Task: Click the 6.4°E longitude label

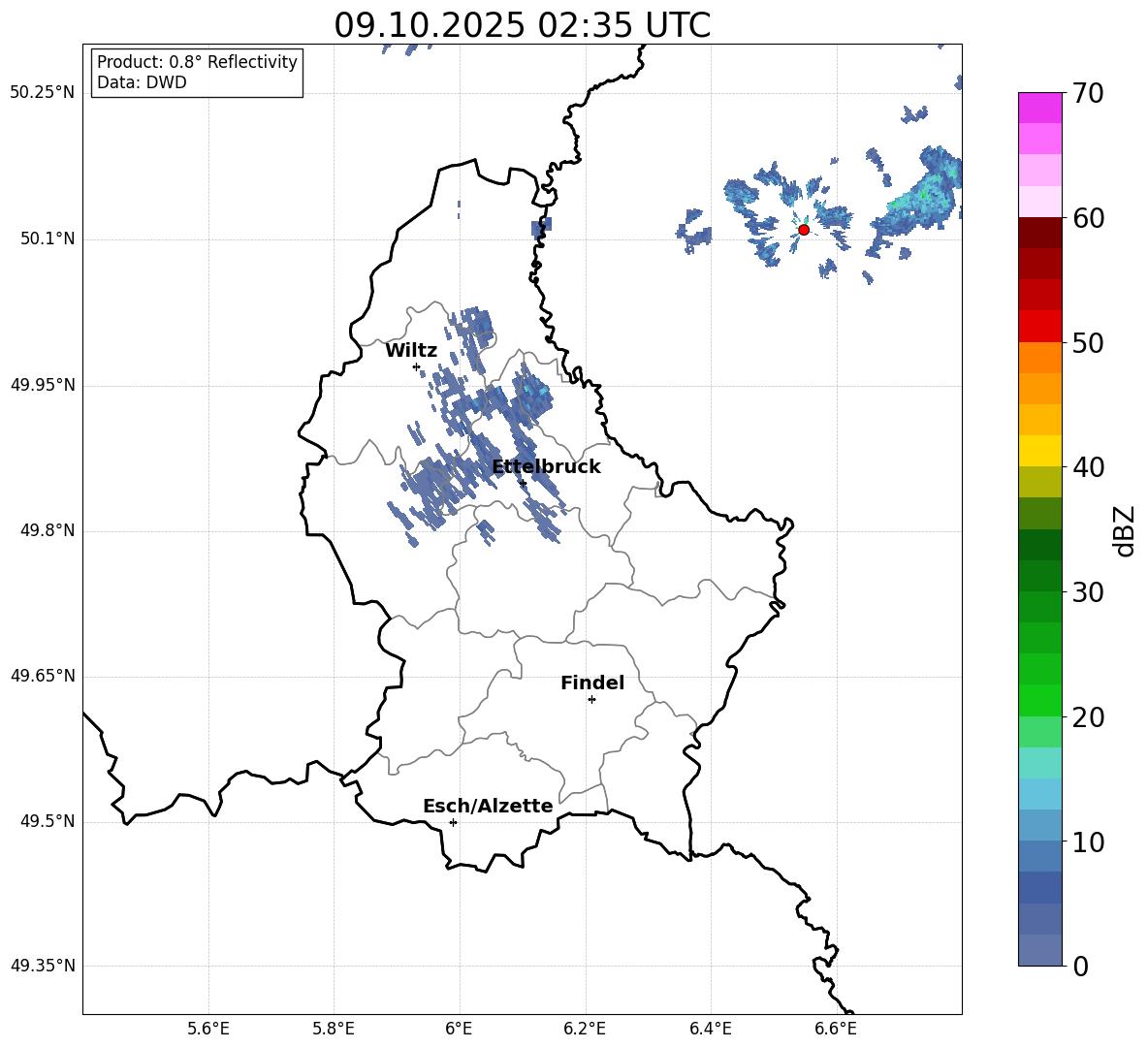Action: coord(710,1029)
